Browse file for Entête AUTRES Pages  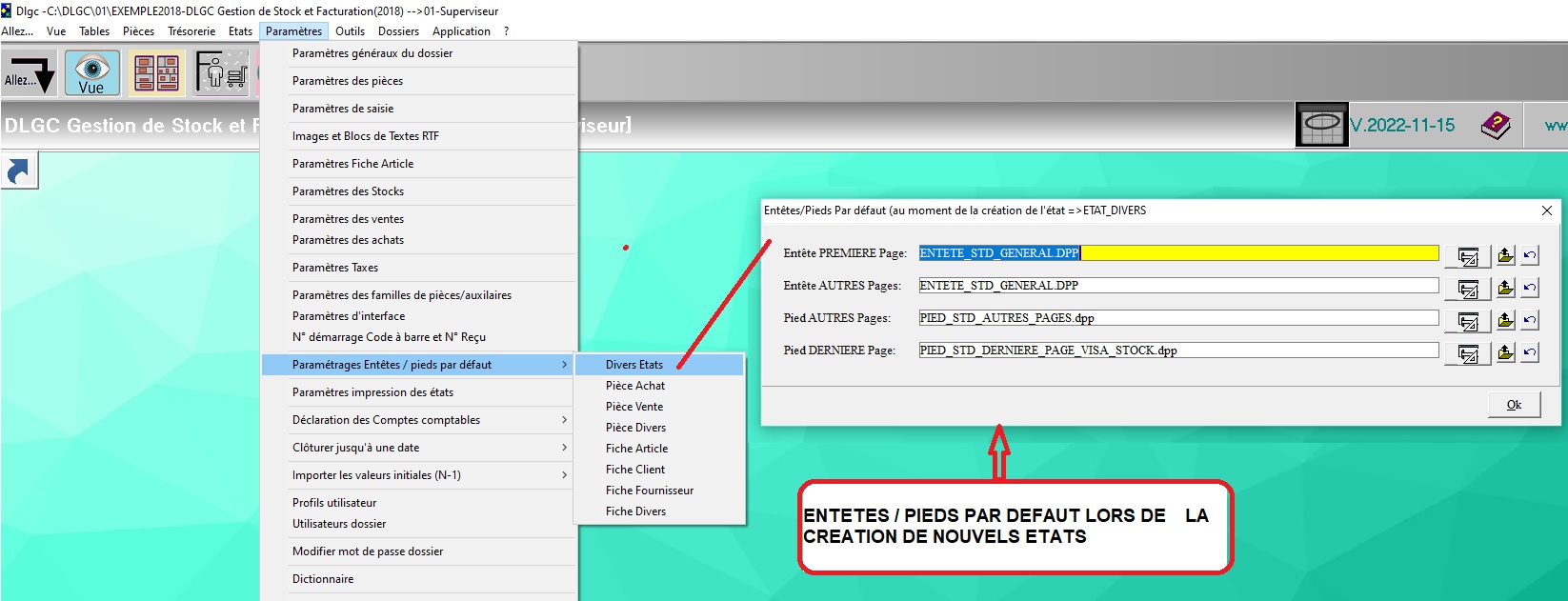[x=1505, y=288]
